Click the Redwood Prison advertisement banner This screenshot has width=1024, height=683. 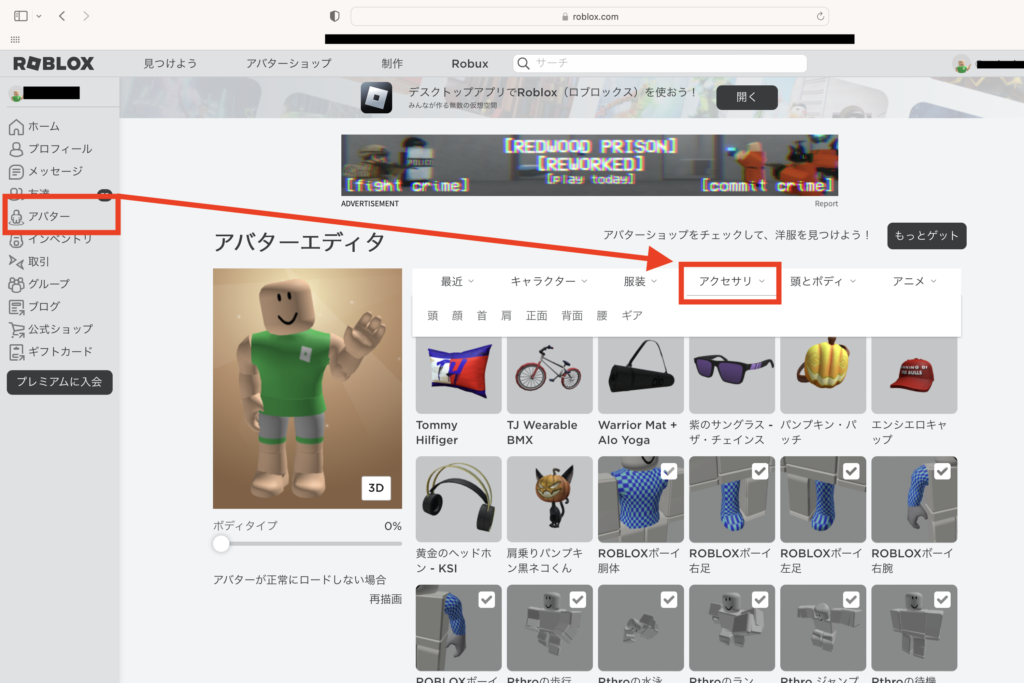click(590, 165)
